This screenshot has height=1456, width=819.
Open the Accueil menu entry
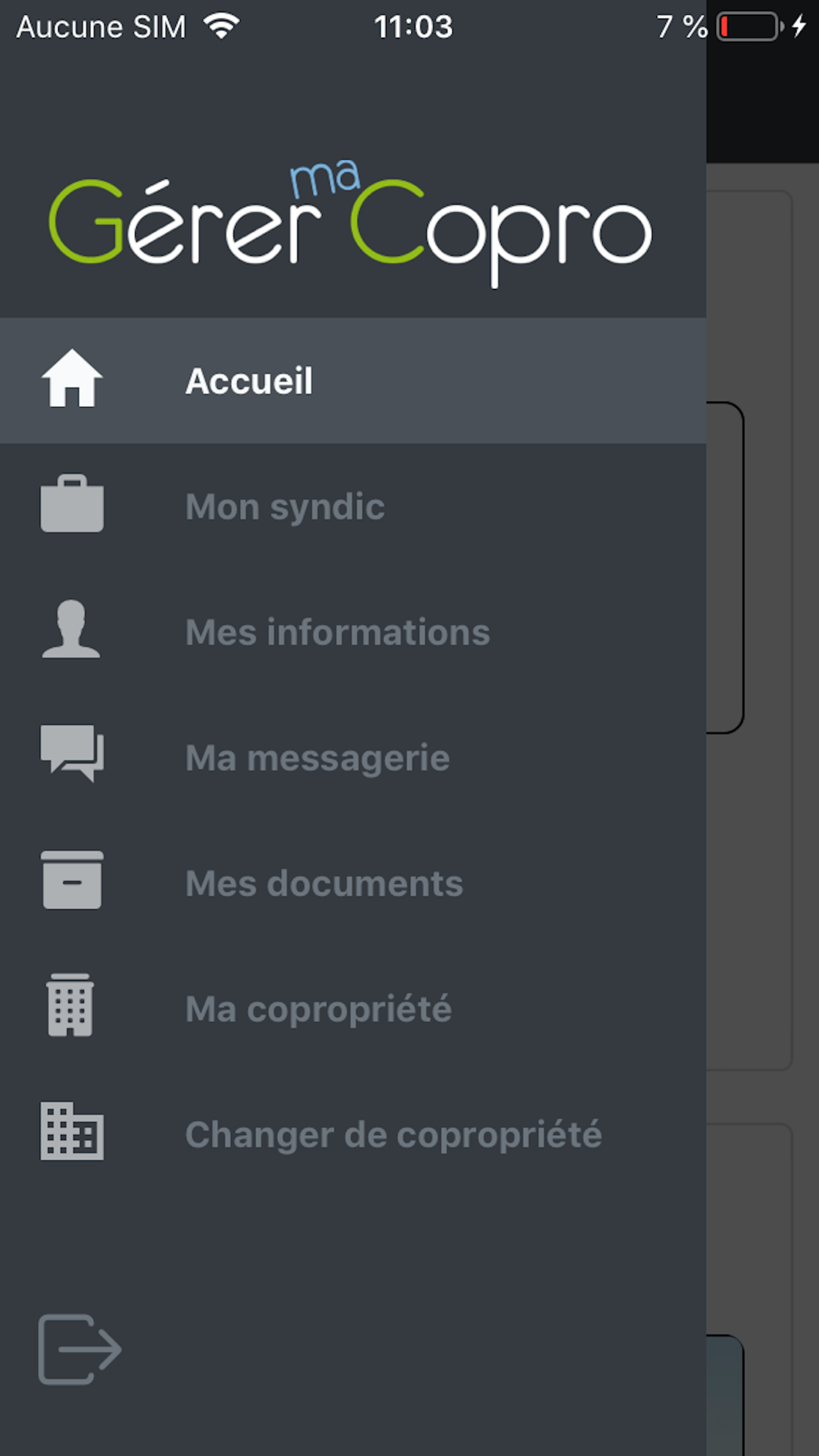click(x=249, y=382)
